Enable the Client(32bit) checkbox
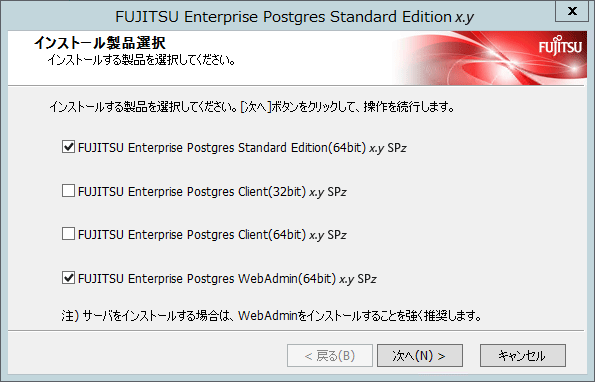This screenshot has height=382, width=595. click(68, 190)
